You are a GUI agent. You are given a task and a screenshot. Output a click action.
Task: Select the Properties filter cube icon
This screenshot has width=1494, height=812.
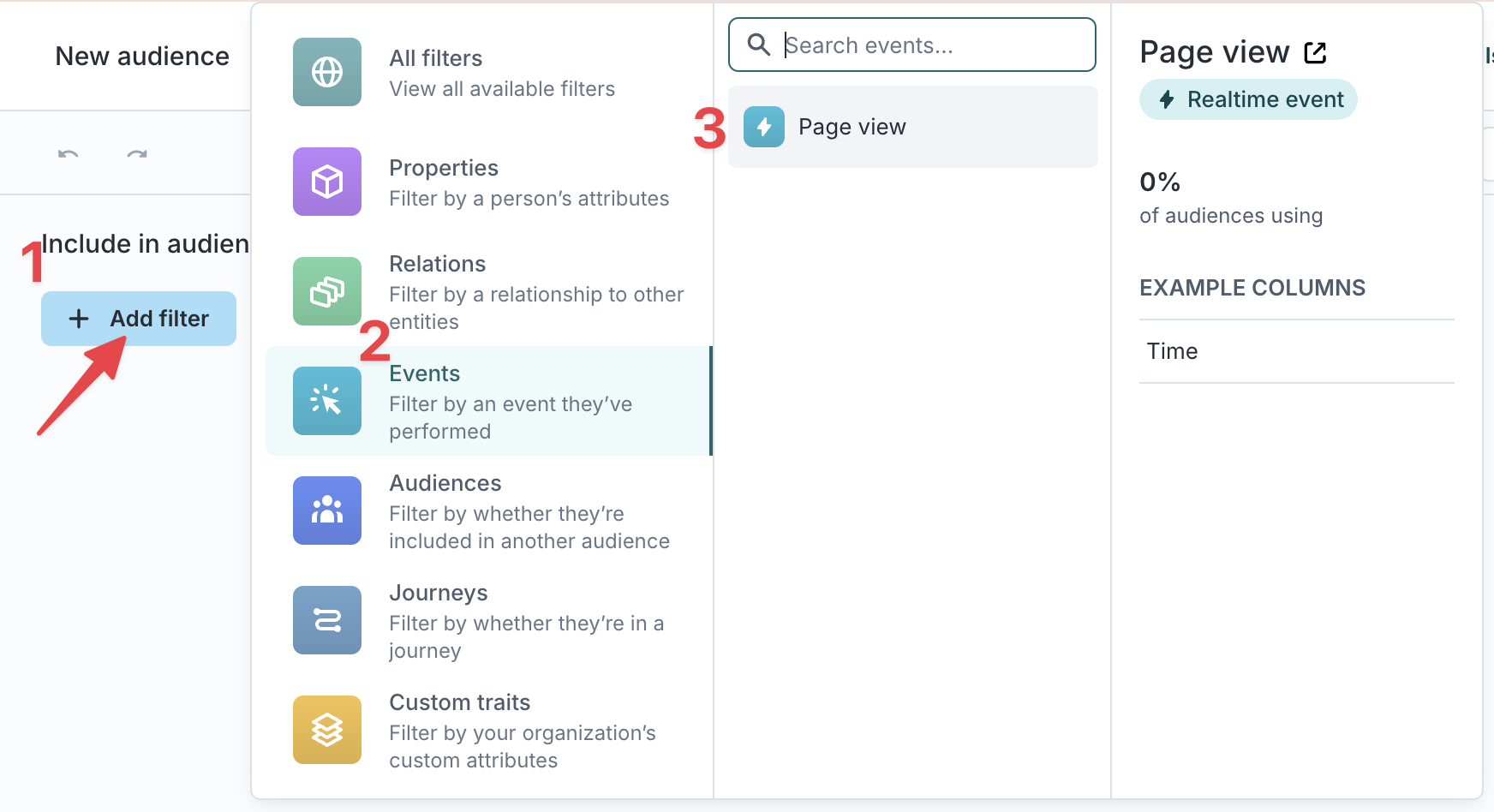tap(326, 182)
